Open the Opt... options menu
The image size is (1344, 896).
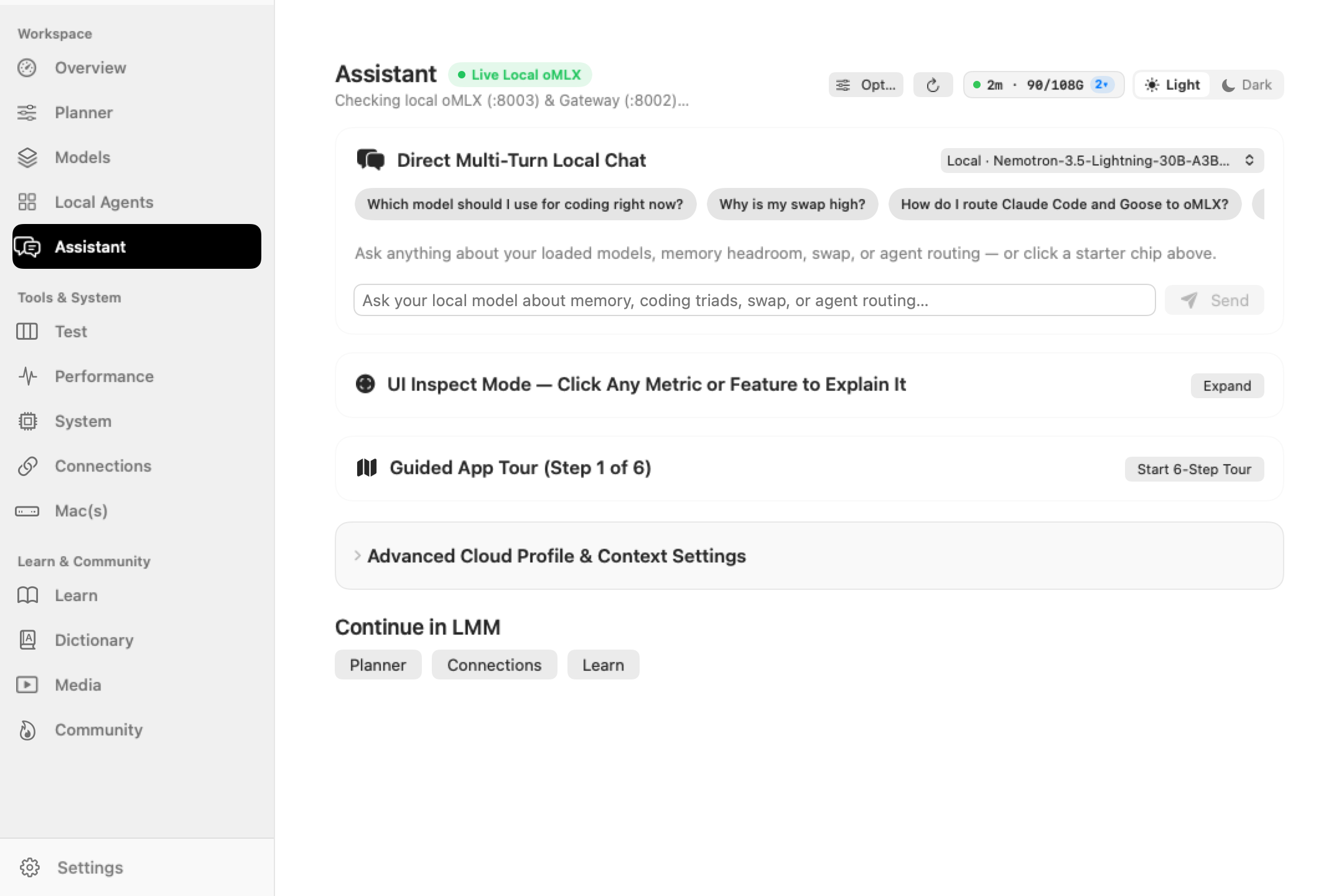tap(866, 85)
